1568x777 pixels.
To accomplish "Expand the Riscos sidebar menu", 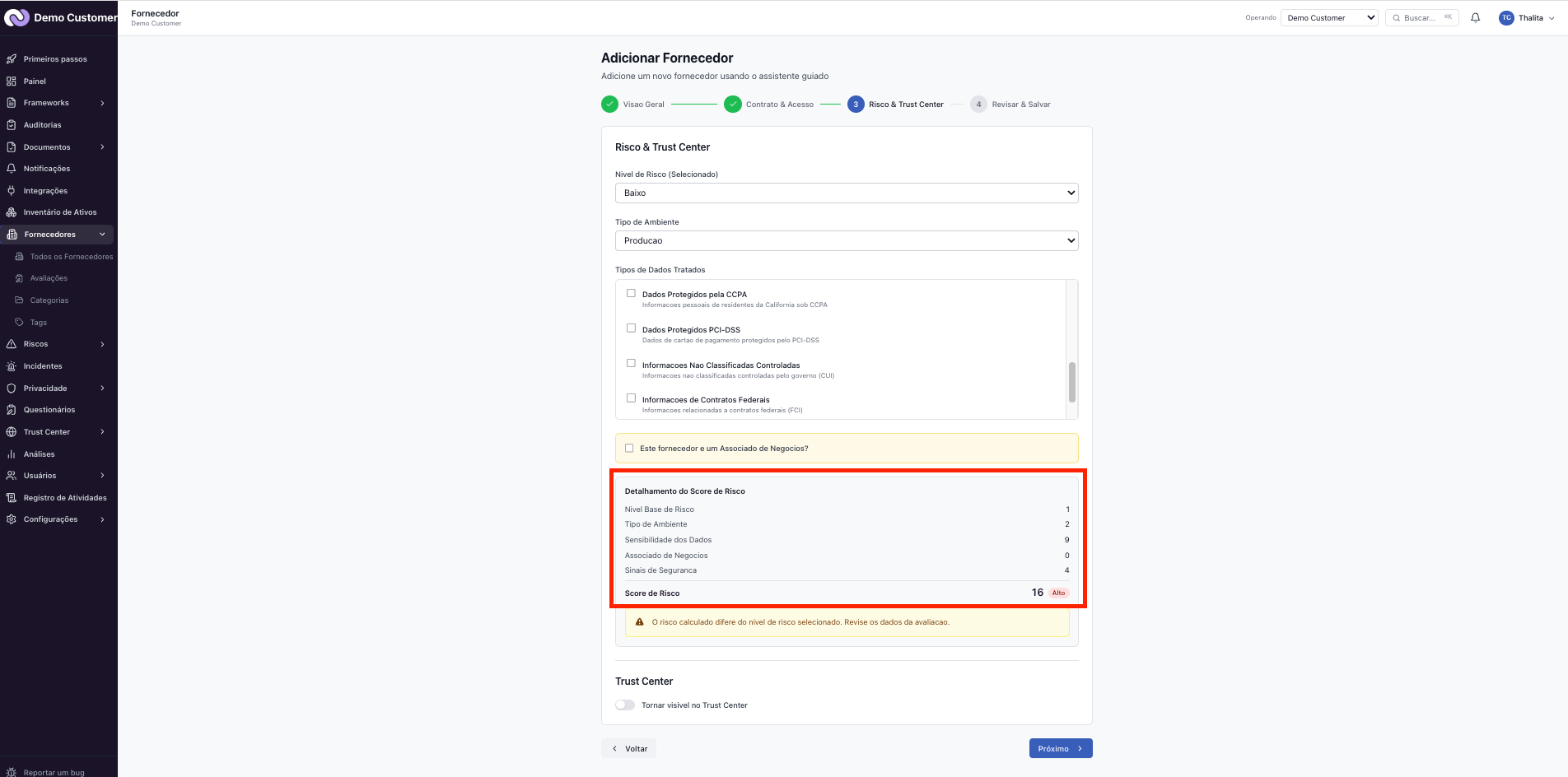I will point(57,344).
